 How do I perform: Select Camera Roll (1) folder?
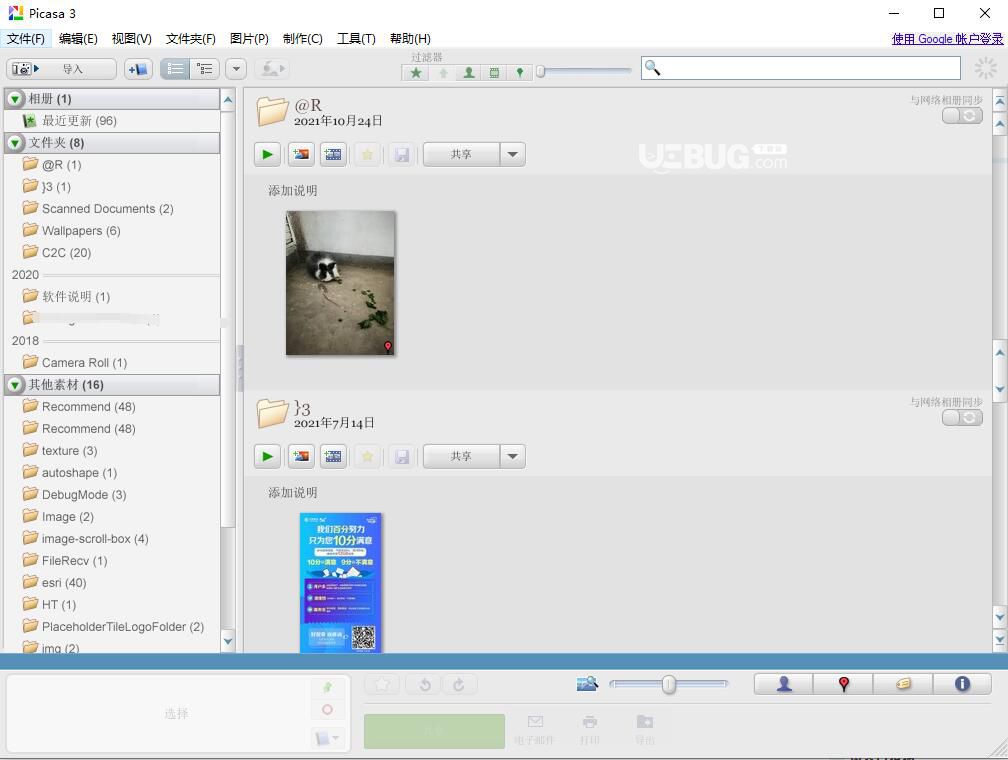click(84, 363)
